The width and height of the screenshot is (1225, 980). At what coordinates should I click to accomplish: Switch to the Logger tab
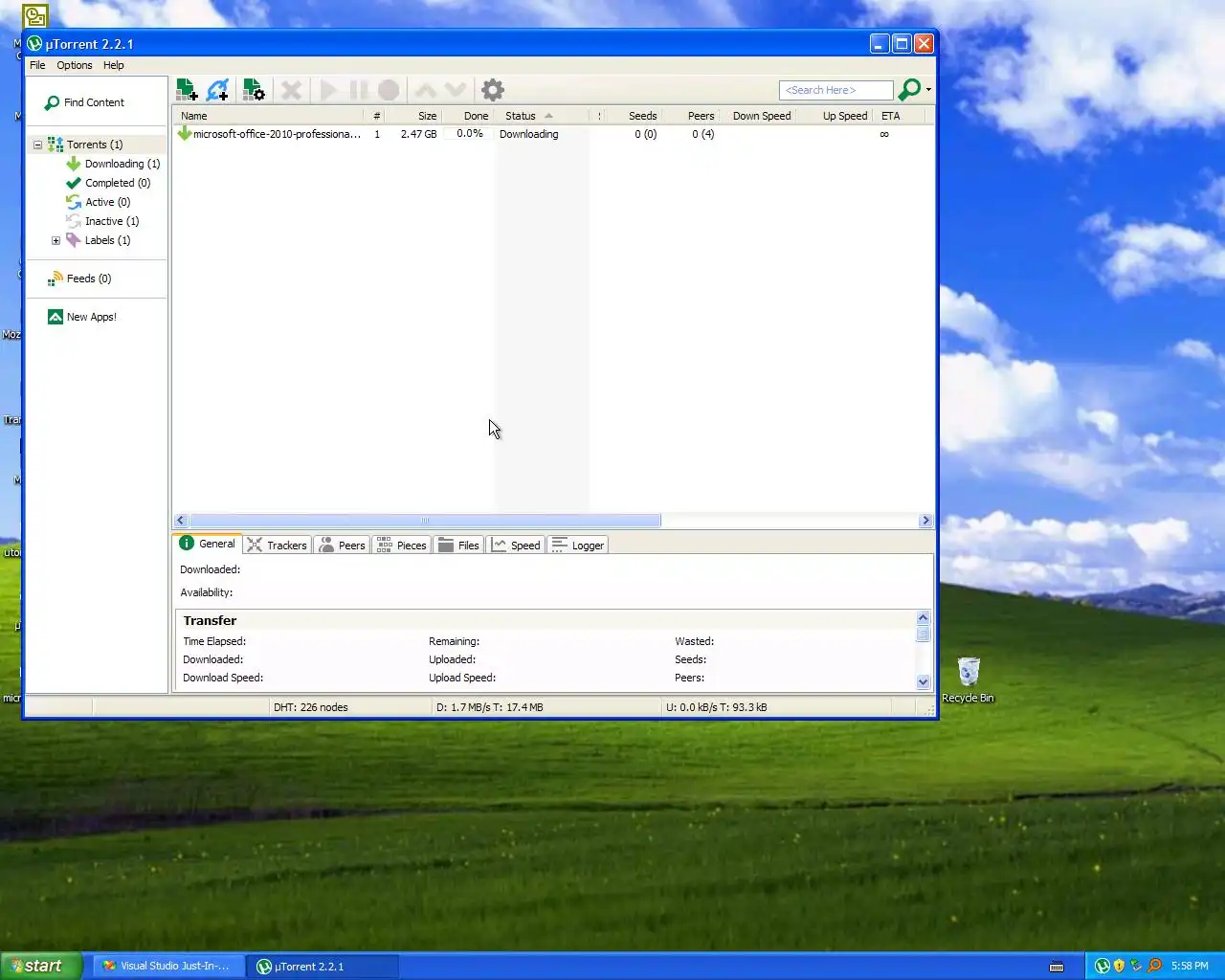[578, 546]
